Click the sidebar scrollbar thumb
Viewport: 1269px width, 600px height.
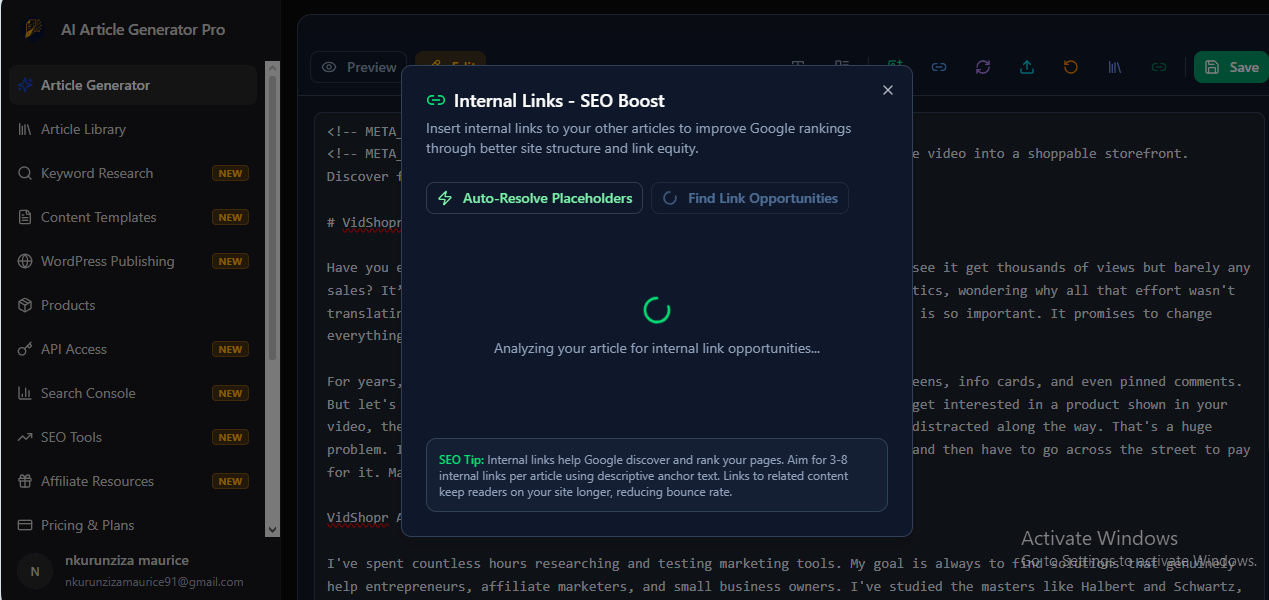pos(272,218)
